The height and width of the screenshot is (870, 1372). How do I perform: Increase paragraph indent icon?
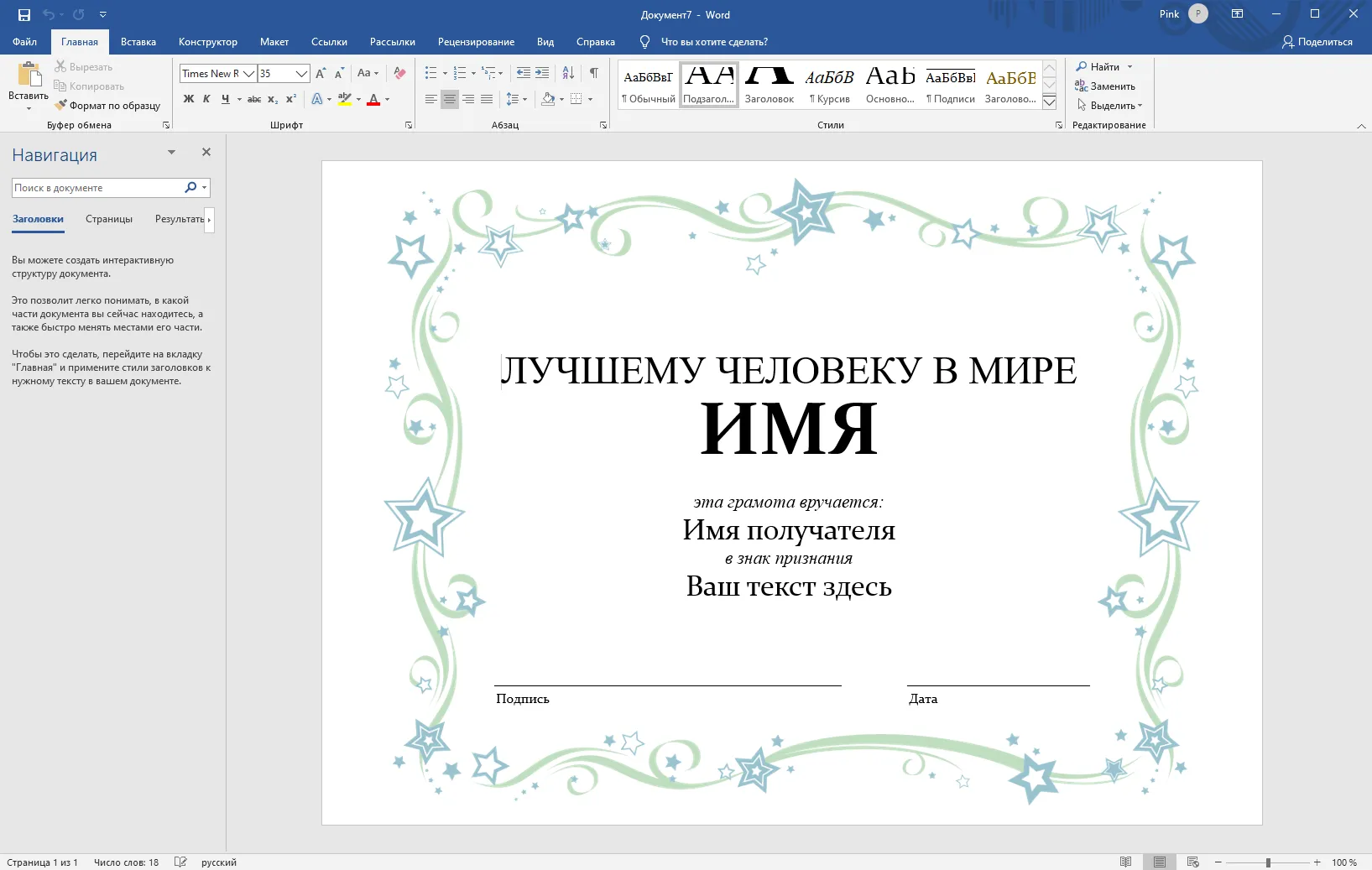(x=542, y=73)
